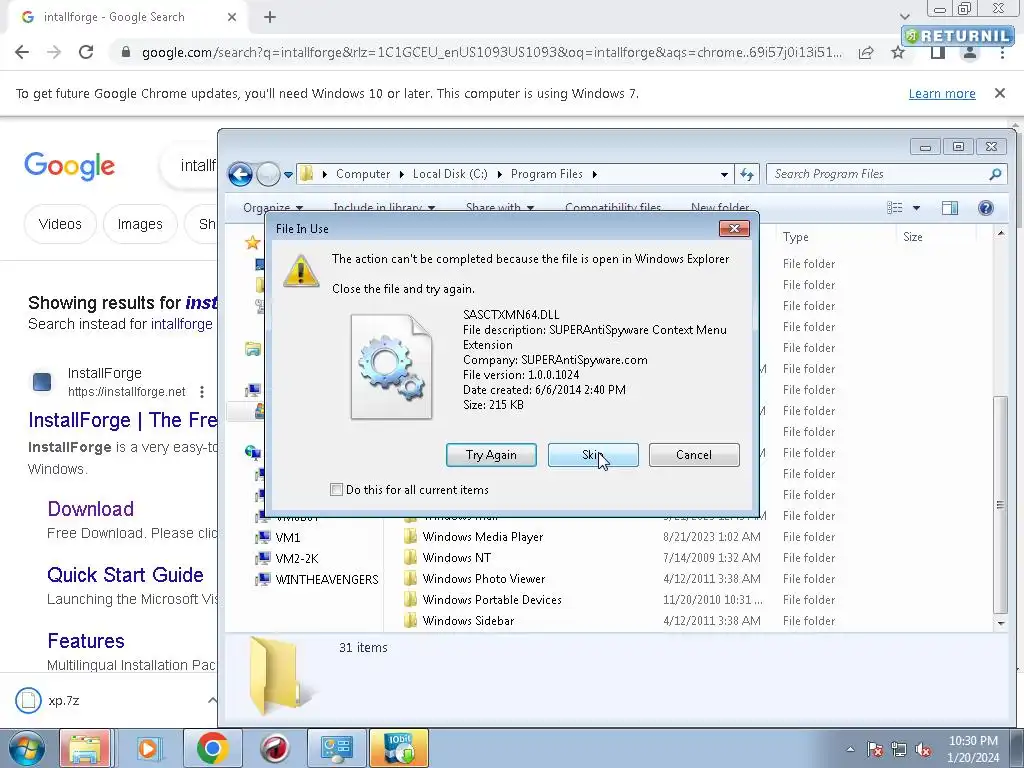
Task: Open Windows Media Player taskbar icon
Action: tap(149, 748)
